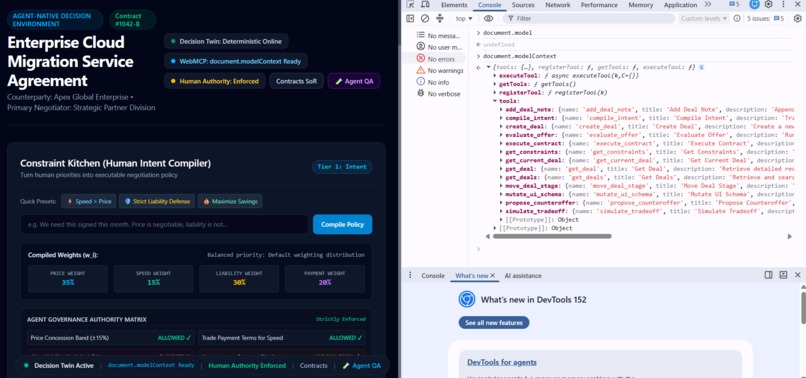Click the console scrollbar right arrow

[790, 237]
